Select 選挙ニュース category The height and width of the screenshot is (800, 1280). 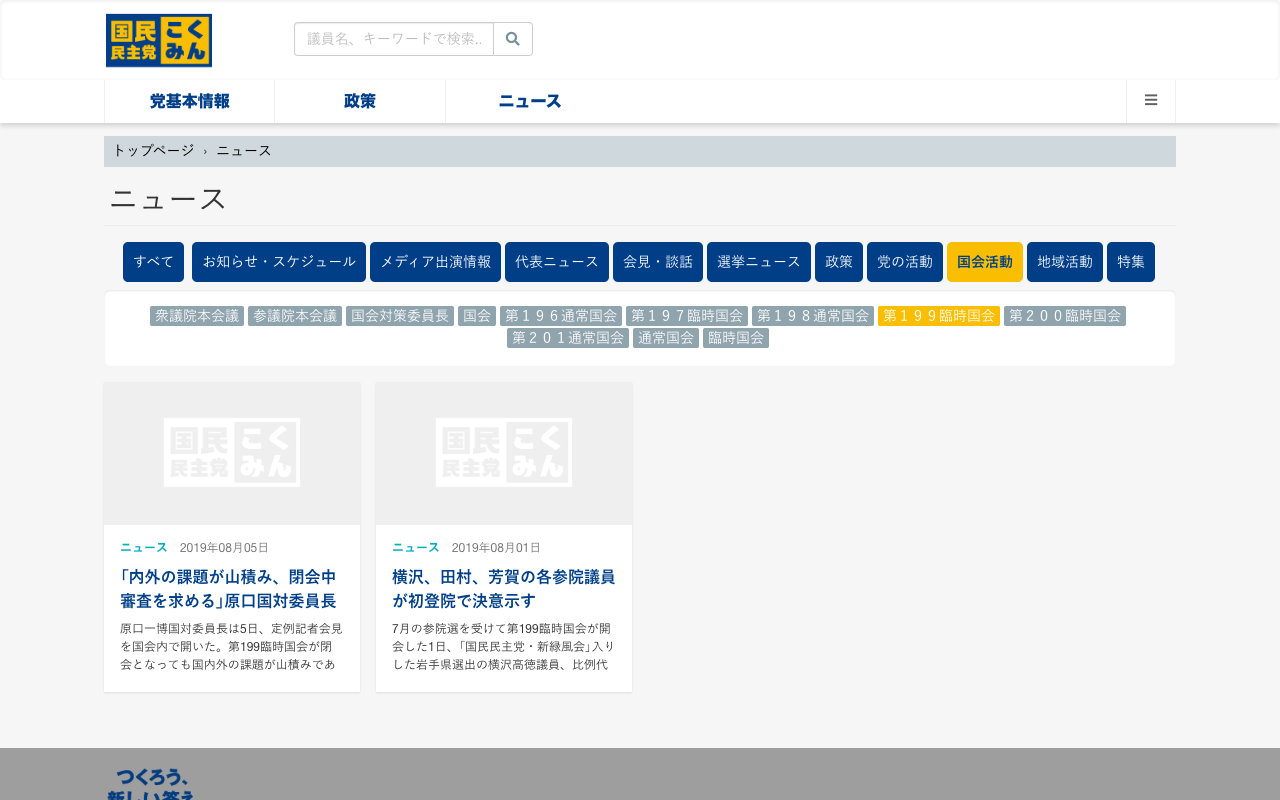pyautogui.click(x=759, y=262)
